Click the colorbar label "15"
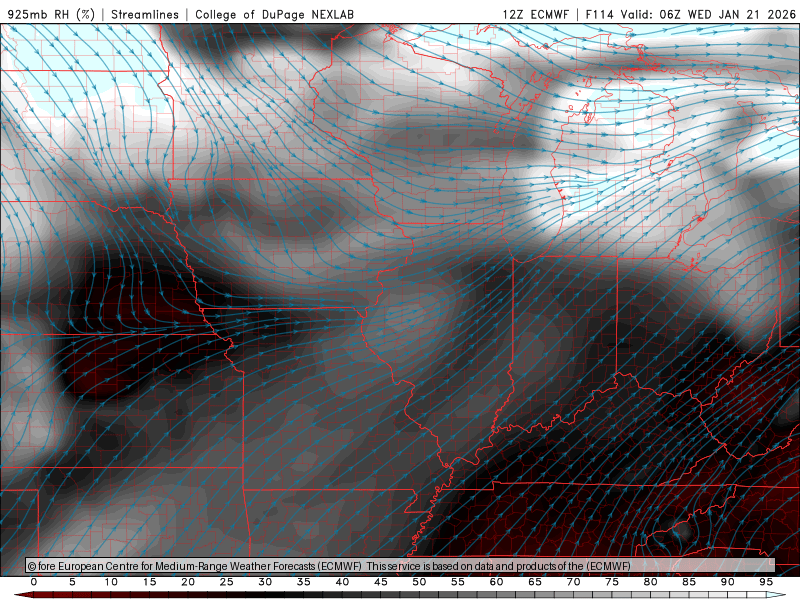The height and width of the screenshot is (600, 800). pyautogui.click(x=149, y=582)
